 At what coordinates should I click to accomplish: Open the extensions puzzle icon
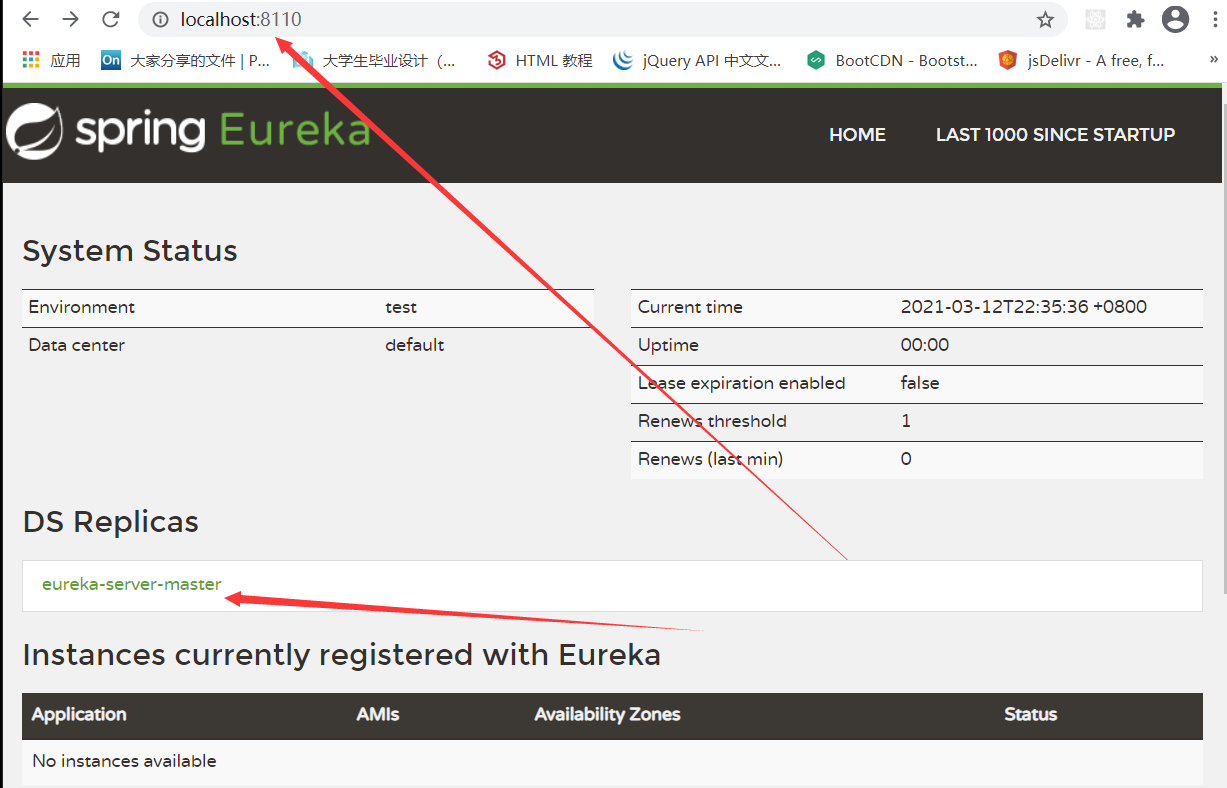click(1135, 19)
